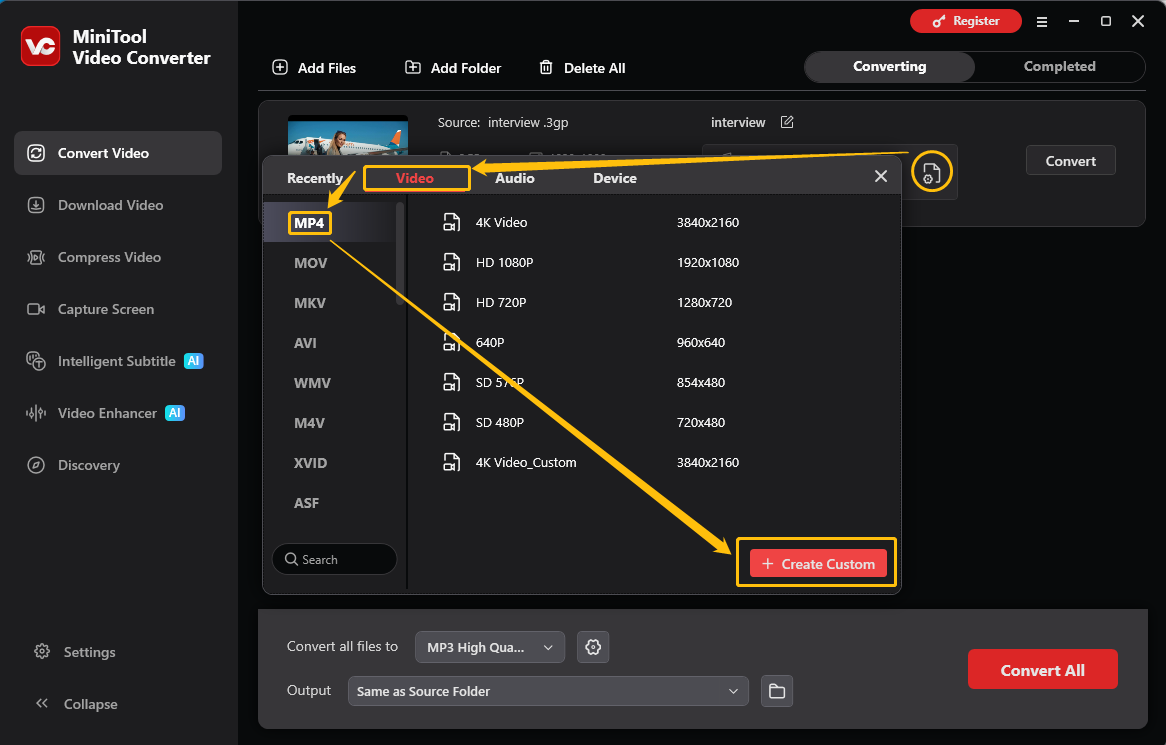Select MKV format
The height and width of the screenshot is (745, 1166).
pos(309,303)
